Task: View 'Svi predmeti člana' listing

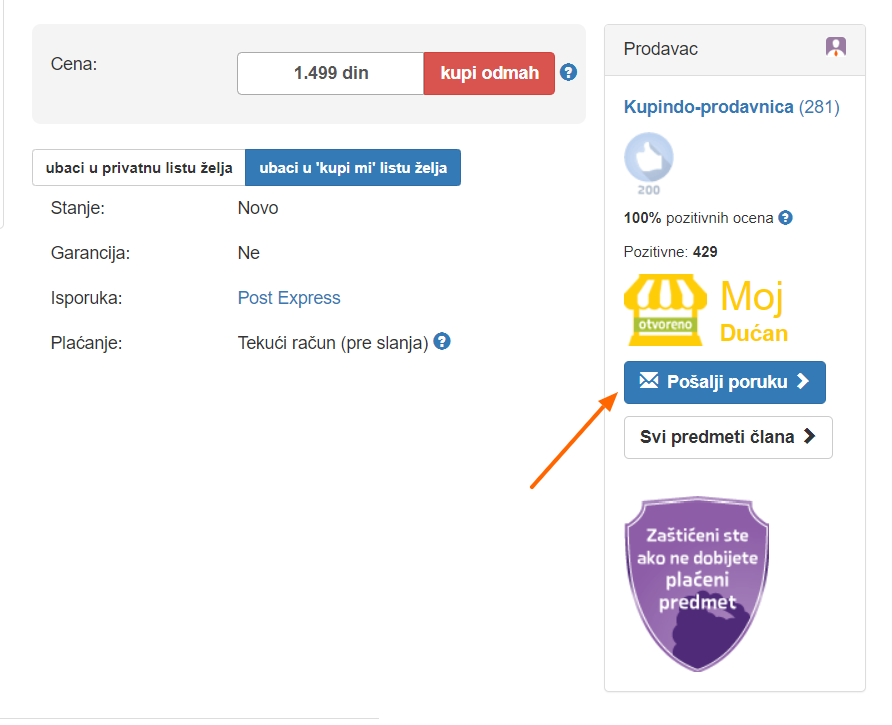Action: (728, 437)
